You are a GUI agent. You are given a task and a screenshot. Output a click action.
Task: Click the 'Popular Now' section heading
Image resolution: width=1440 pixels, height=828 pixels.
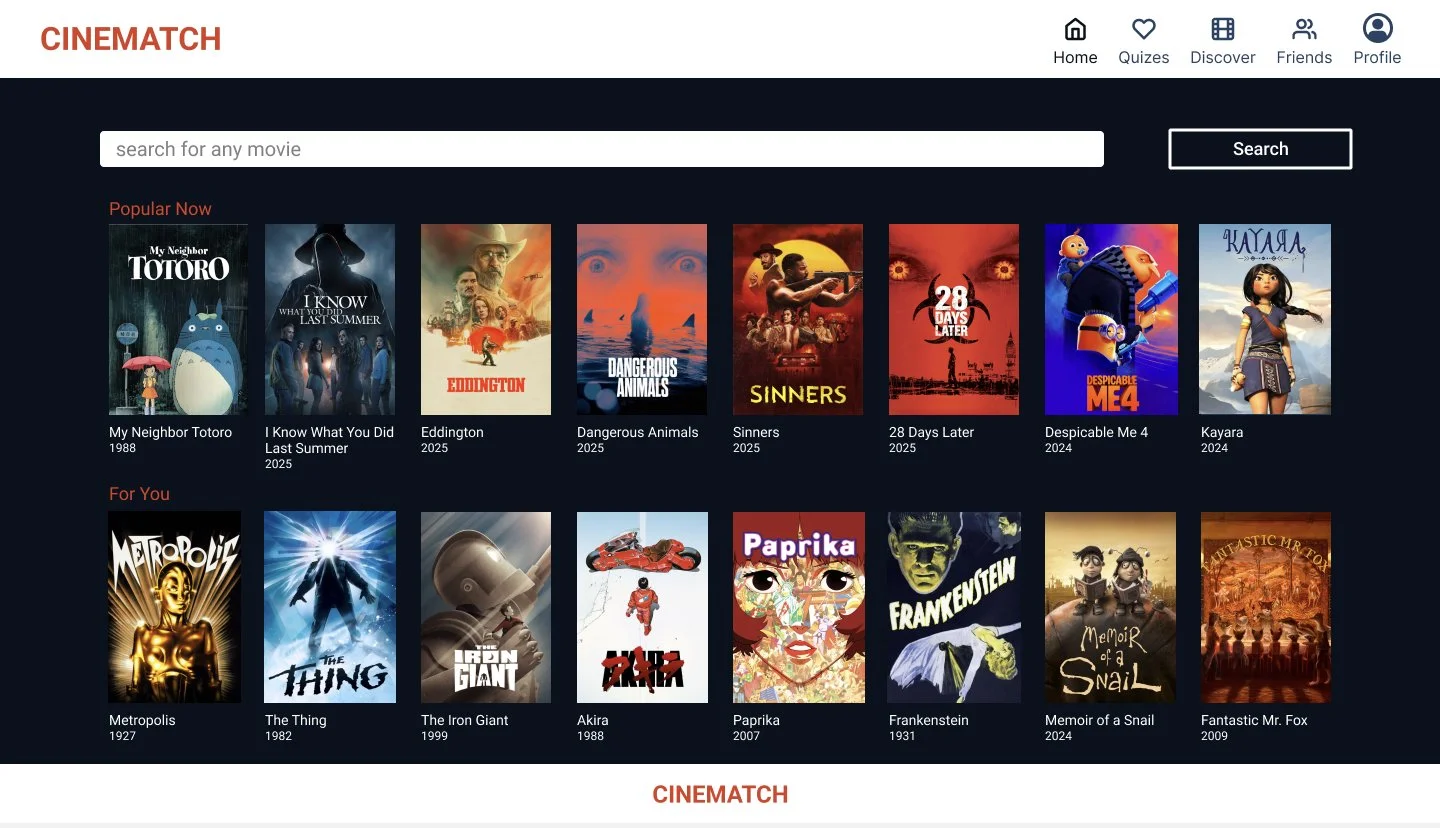click(160, 209)
